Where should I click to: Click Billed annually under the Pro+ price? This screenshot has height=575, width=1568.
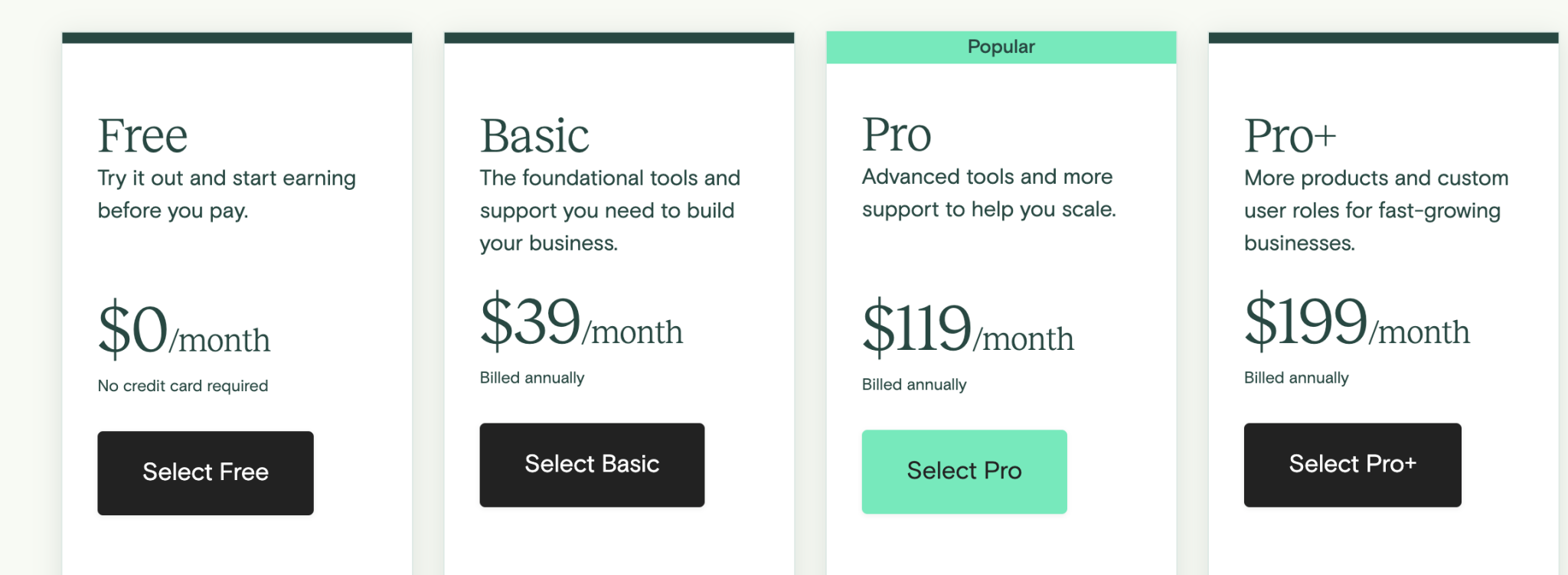pyautogui.click(x=1297, y=377)
